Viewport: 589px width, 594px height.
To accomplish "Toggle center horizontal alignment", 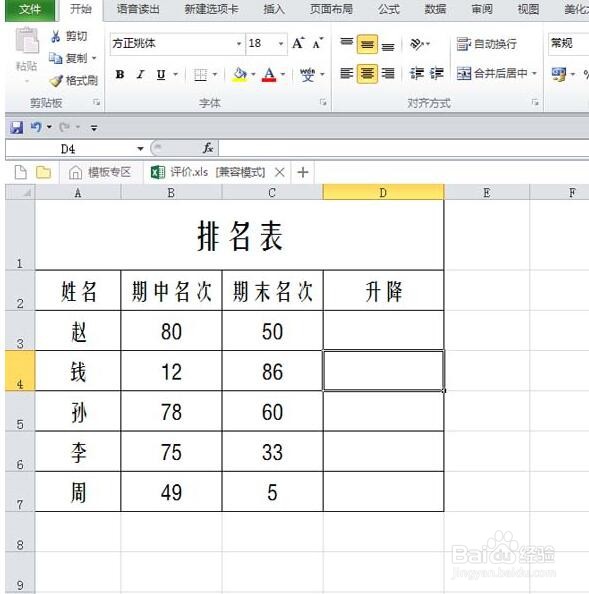I will 367,73.
